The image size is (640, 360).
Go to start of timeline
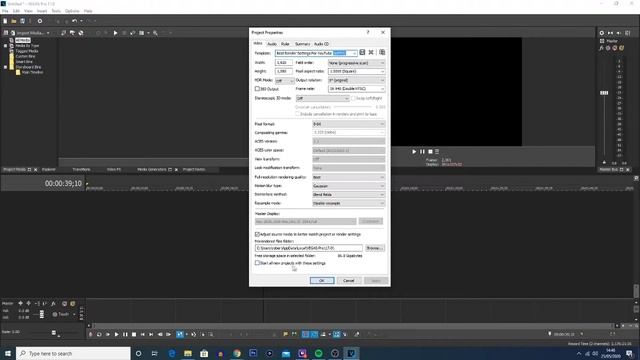[x=142, y=334]
